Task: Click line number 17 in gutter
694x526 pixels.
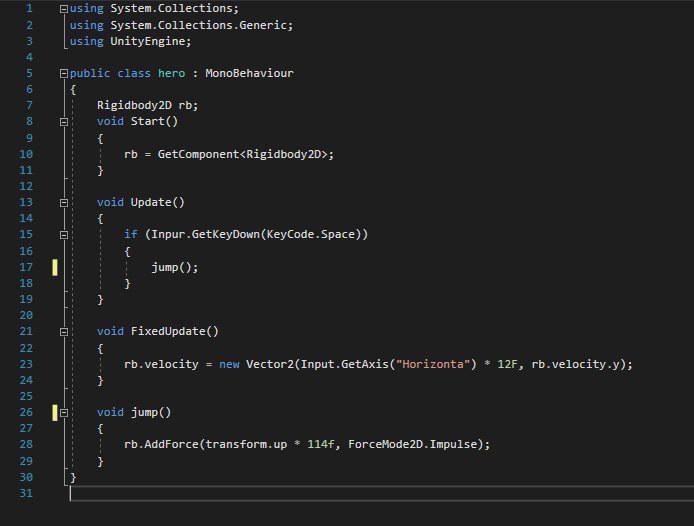Action: (26, 267)
